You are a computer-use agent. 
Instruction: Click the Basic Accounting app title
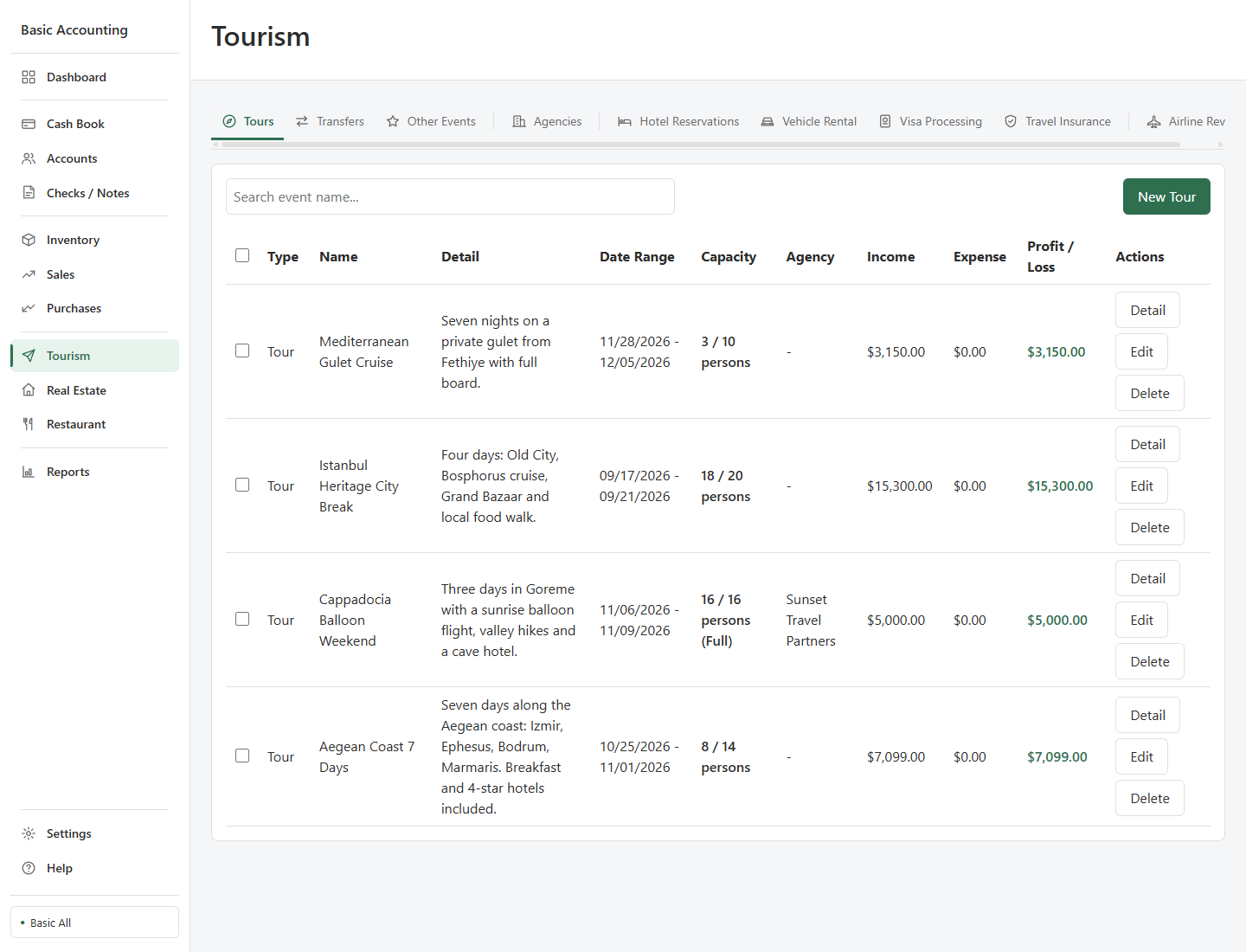[74, 29]
